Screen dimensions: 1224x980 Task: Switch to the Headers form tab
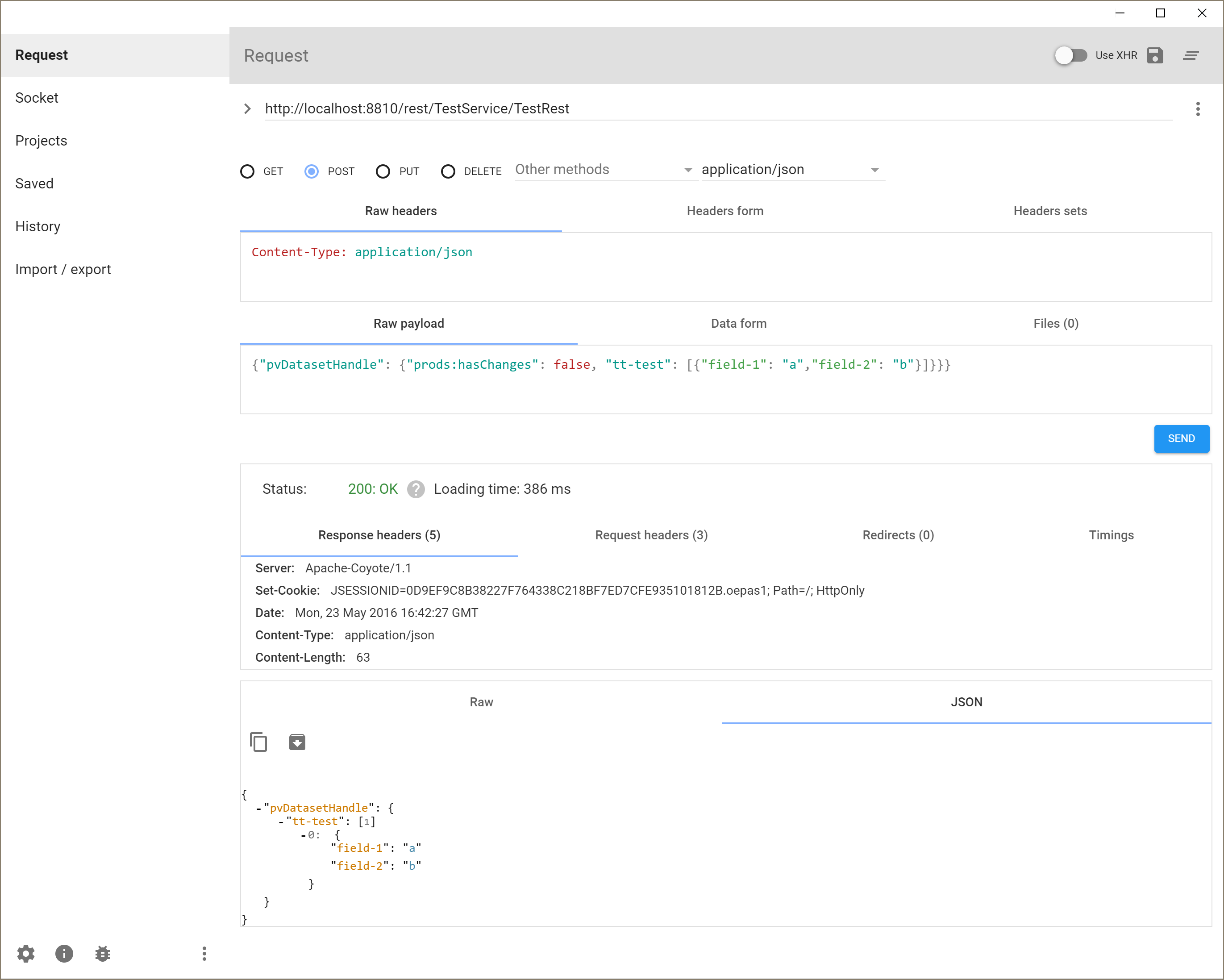tap(725, 211)
